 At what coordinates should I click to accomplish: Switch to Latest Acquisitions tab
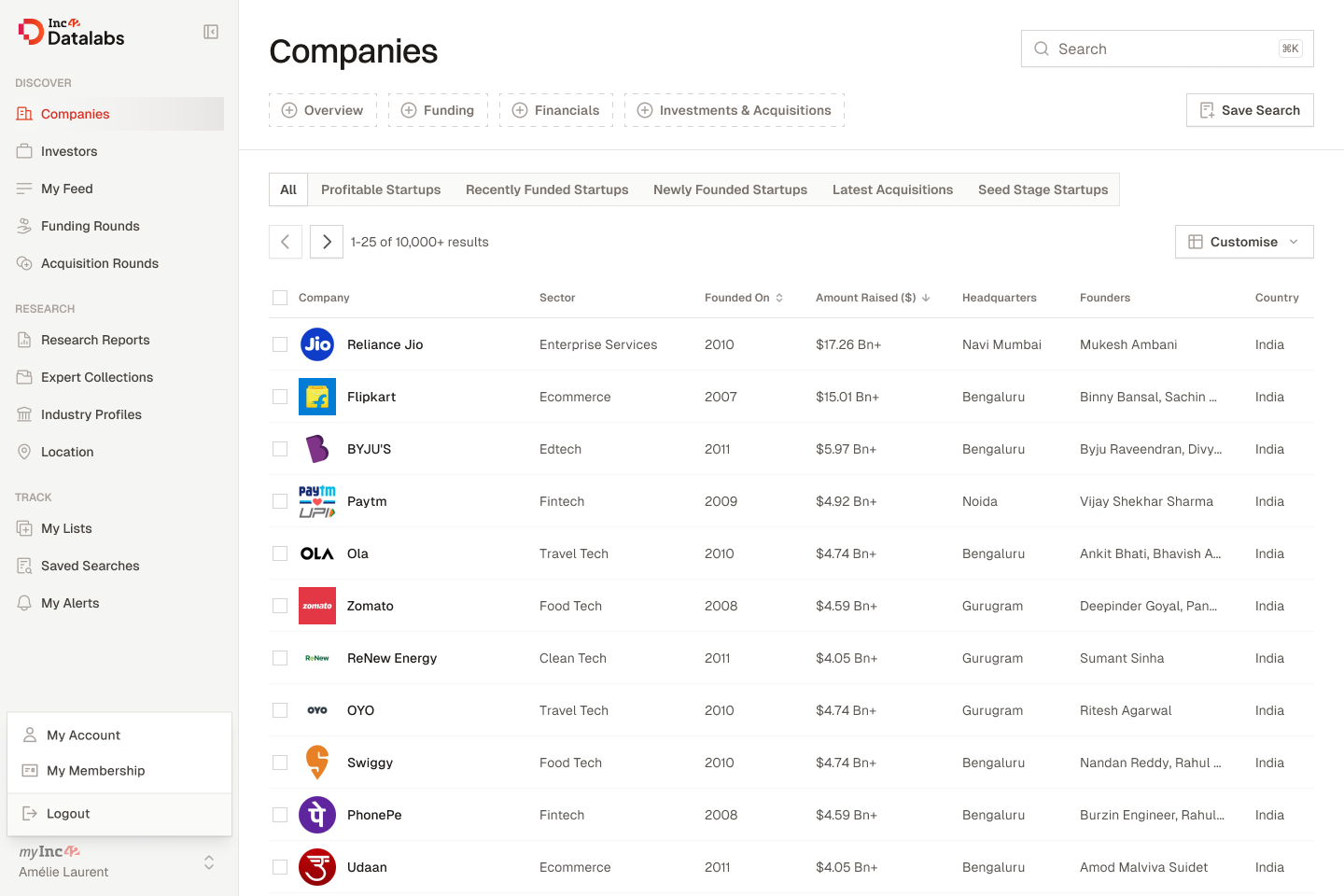pos(892,189)
